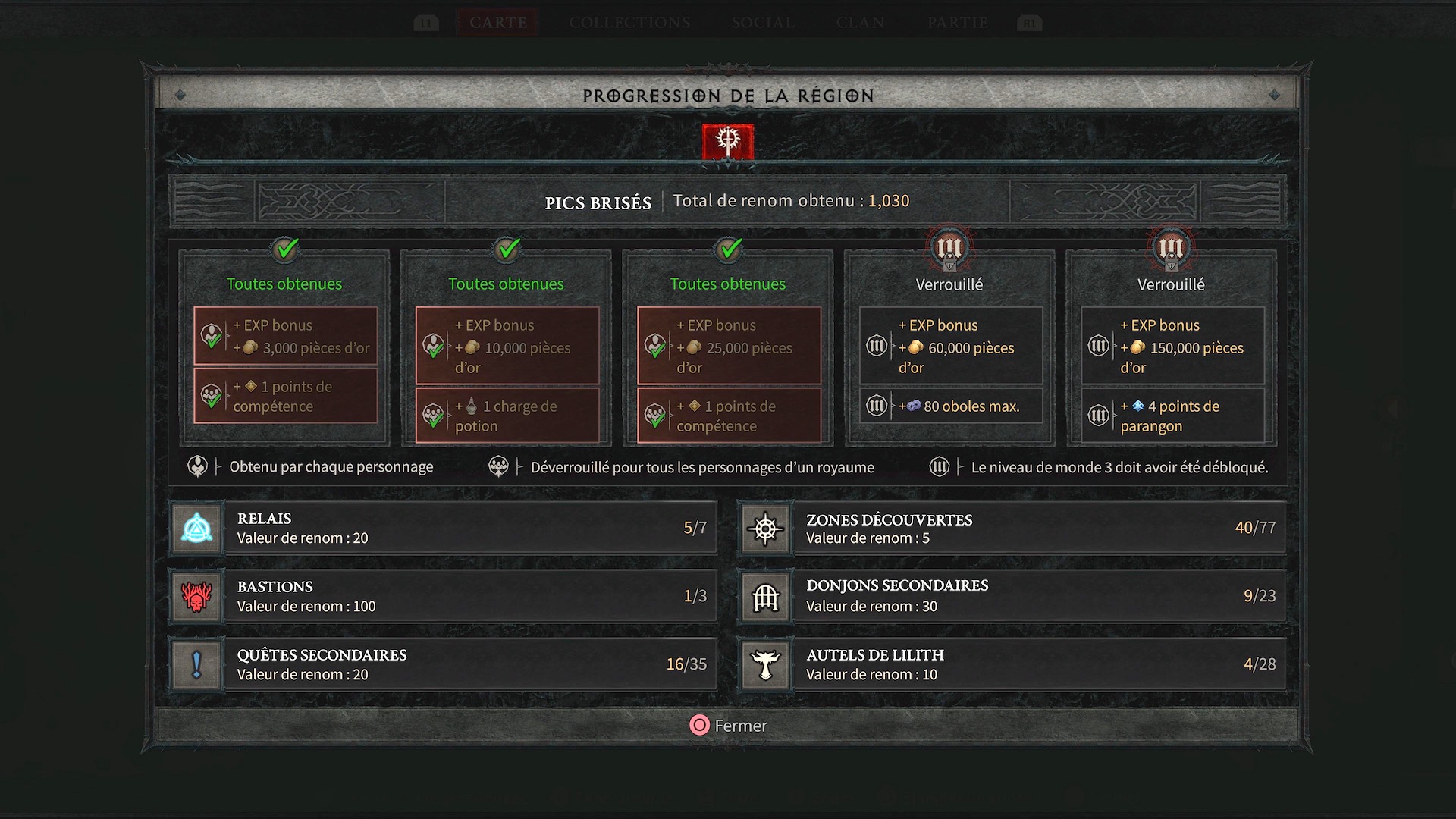Select the red Bastions demon icon
Image resolution: width=1456 pixels, height=819 pixels.
point(197,596)
